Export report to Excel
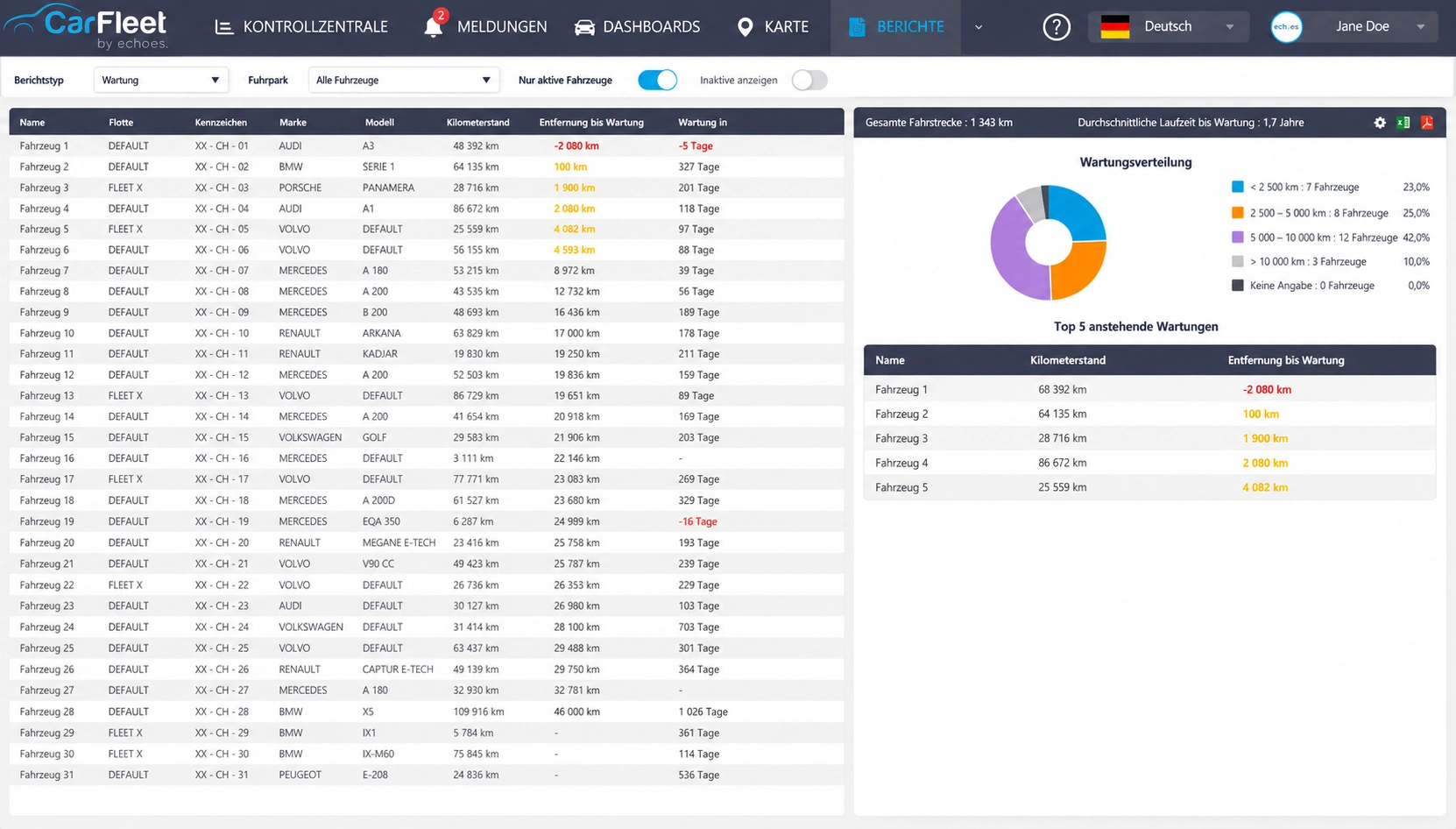The width and height of the screenshot is (1456, 829). tap(1403, 123)
